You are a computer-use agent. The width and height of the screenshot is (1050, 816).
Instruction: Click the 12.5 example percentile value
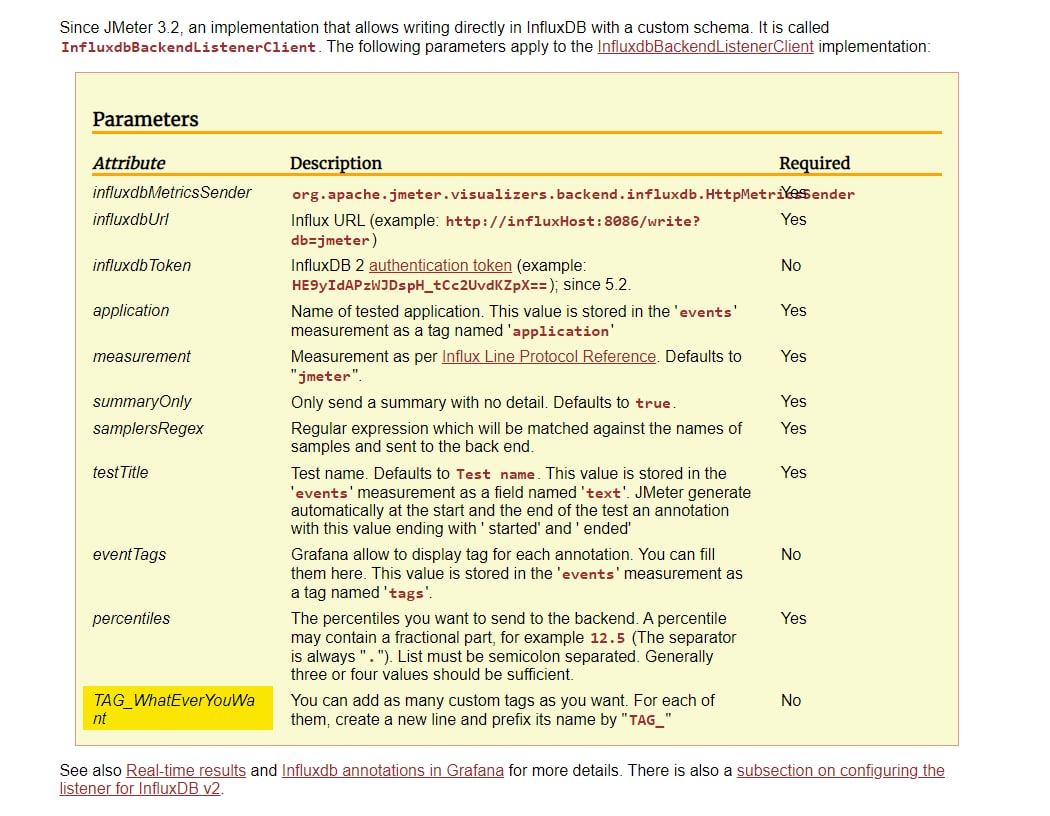pos(607,639)
